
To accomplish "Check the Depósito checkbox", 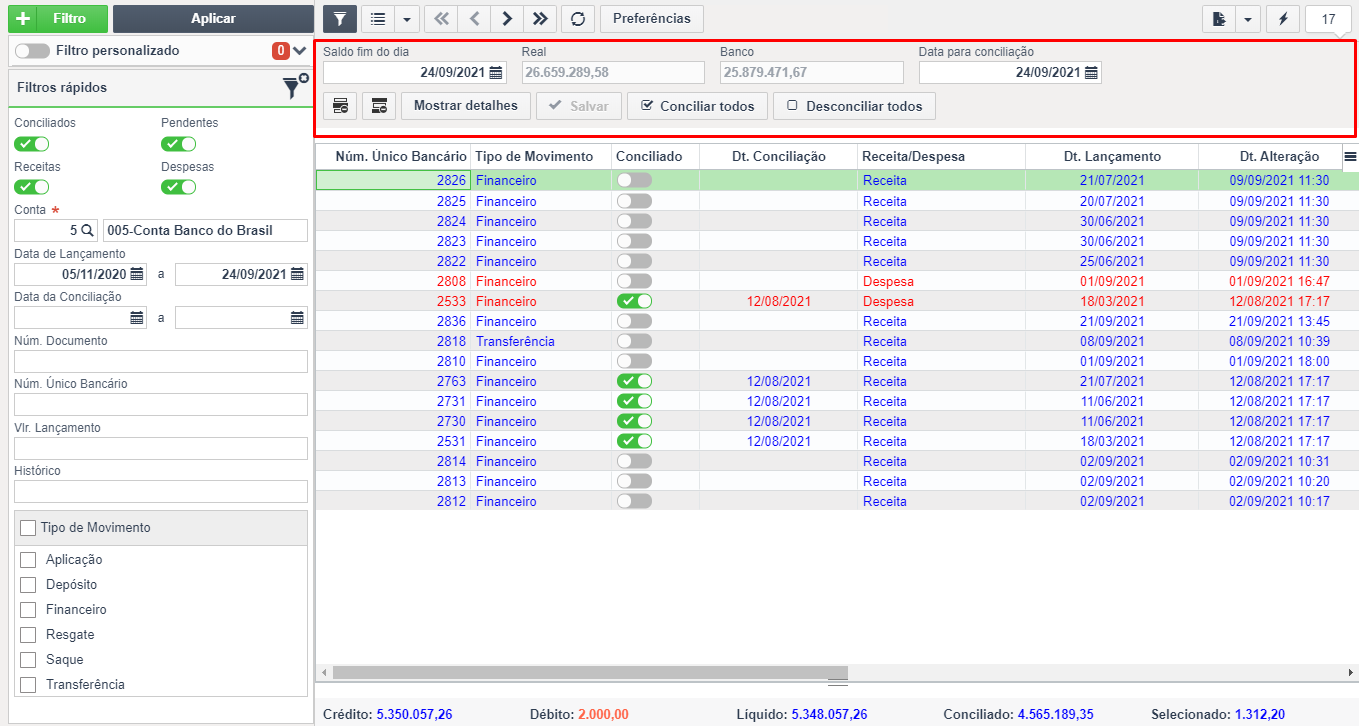I will tap(28, 585).
